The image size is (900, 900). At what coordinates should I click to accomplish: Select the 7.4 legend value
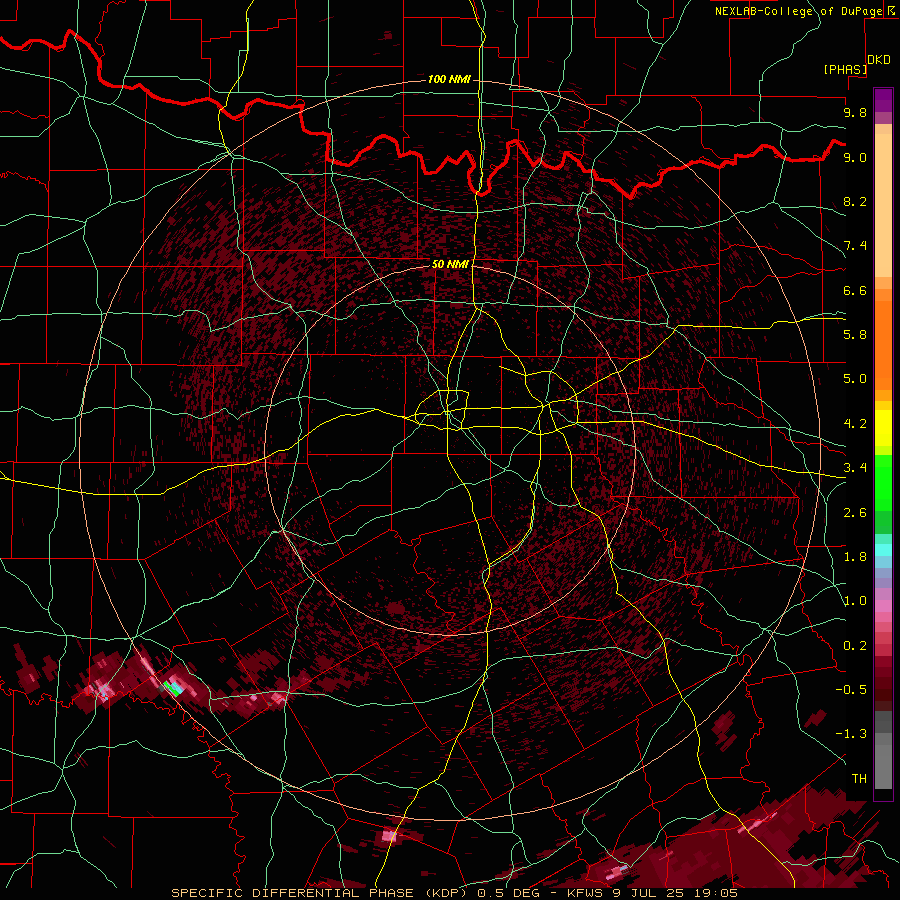[x=855, y=246]
